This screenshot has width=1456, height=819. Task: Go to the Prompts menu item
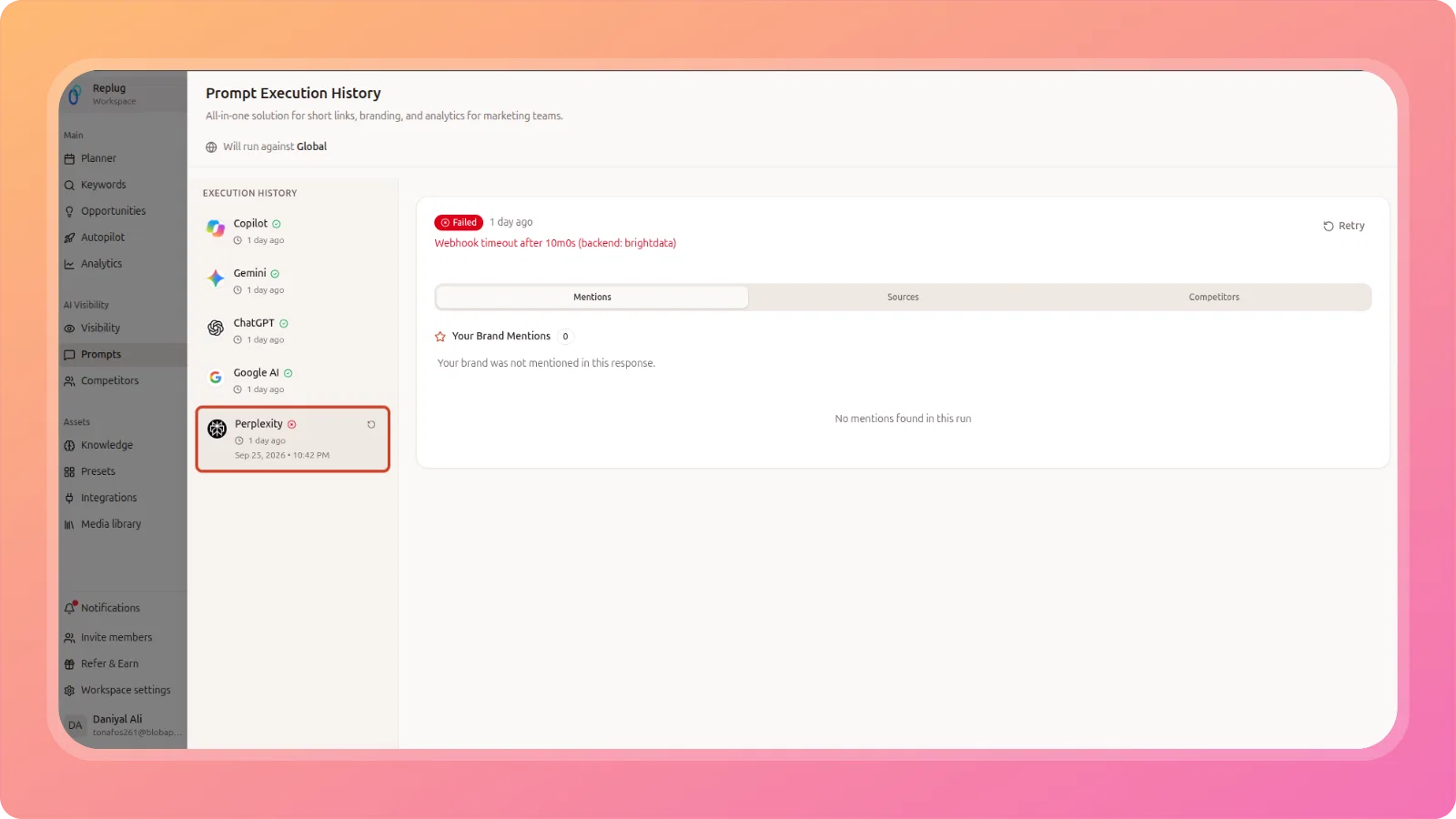(x=123, y=355)
